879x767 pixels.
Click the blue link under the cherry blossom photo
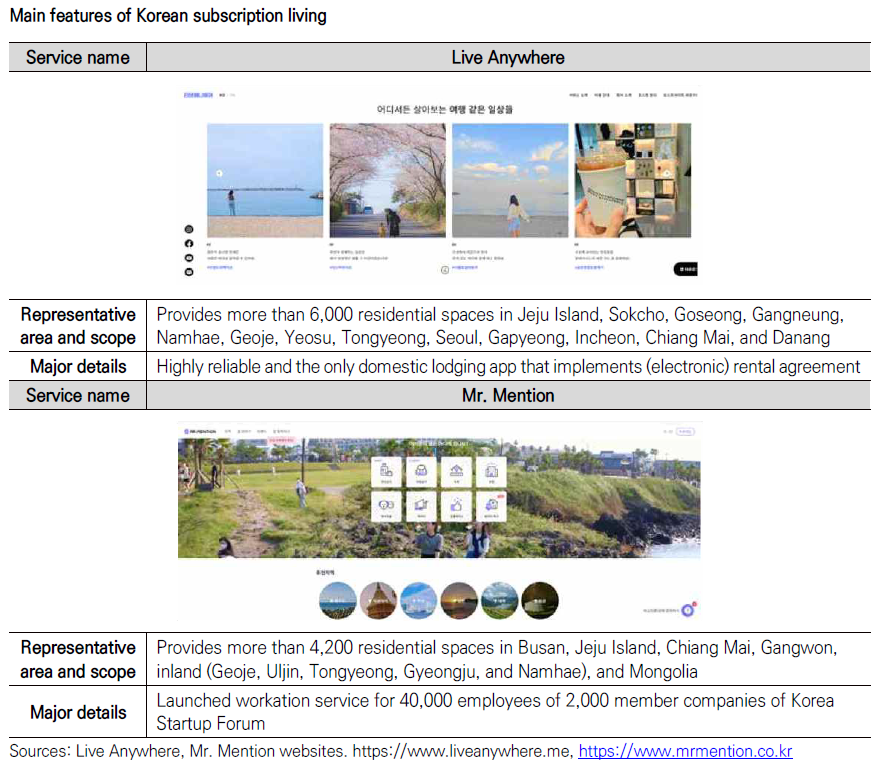[341, 268]
